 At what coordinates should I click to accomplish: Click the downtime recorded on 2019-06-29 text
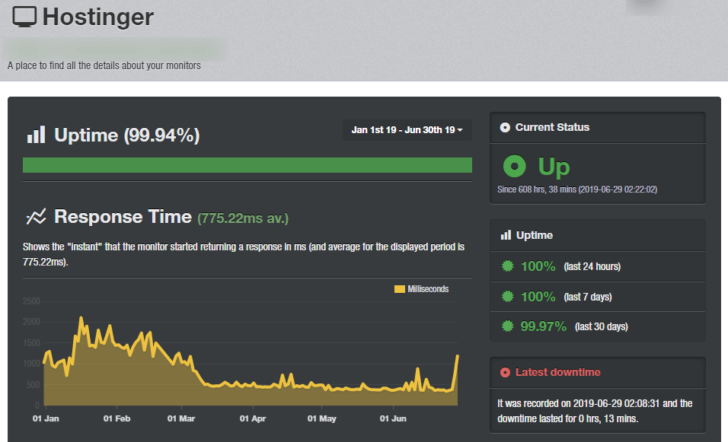[595, 411]
